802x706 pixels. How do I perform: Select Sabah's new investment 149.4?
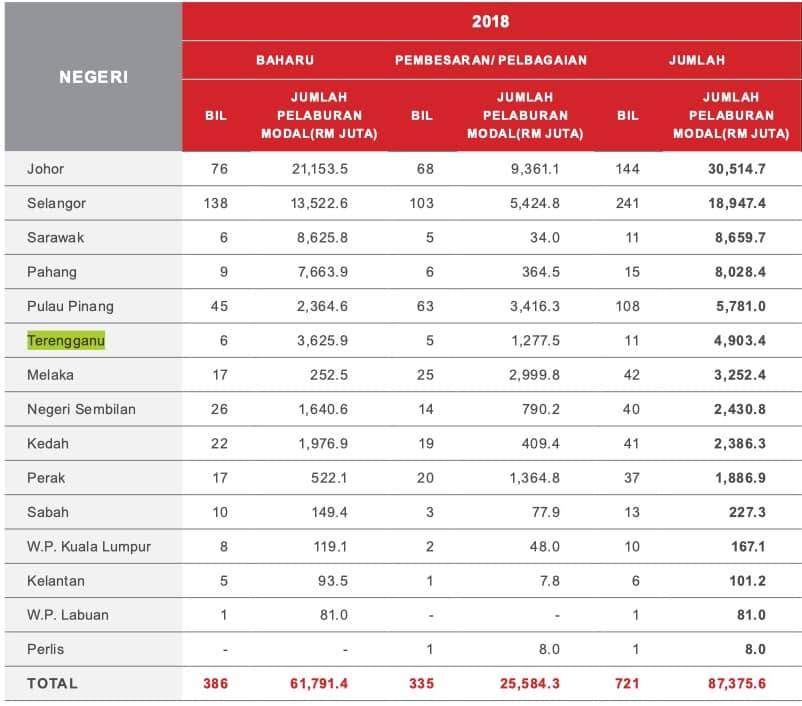pyautogui.click(x=329, y=512)
